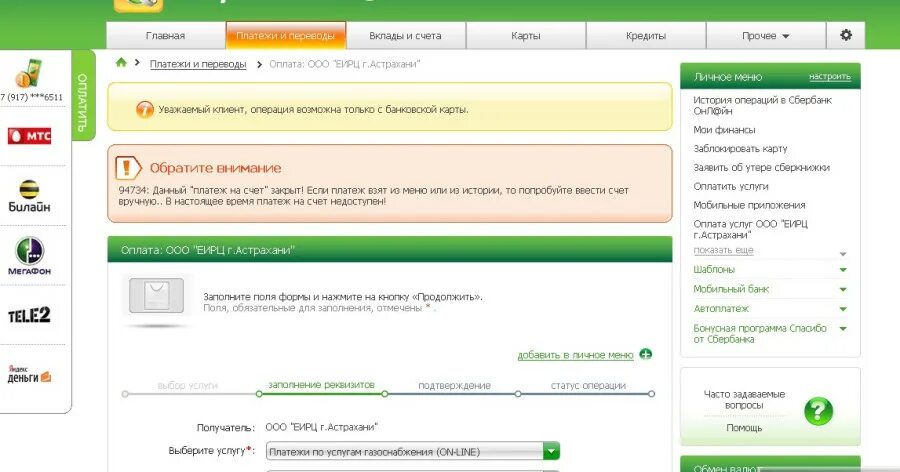Open Заявить об утере сберкнижки link
This screenshot has width=900, height=472.
click(x=762, y=168)
